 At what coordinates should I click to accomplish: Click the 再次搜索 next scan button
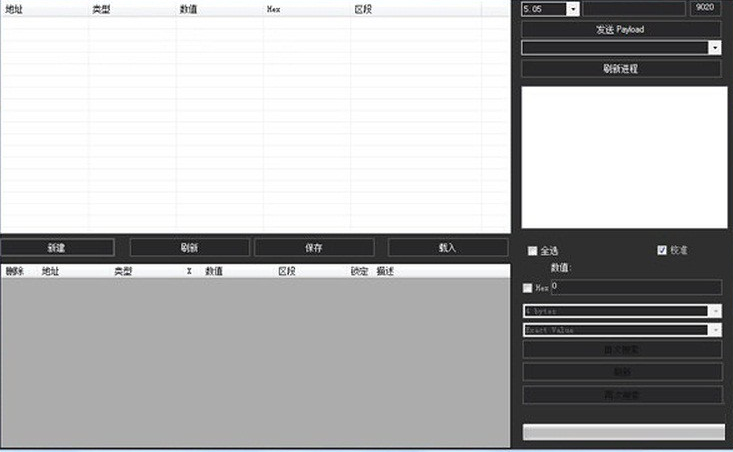pyautogui.click(x=622, y=395)
